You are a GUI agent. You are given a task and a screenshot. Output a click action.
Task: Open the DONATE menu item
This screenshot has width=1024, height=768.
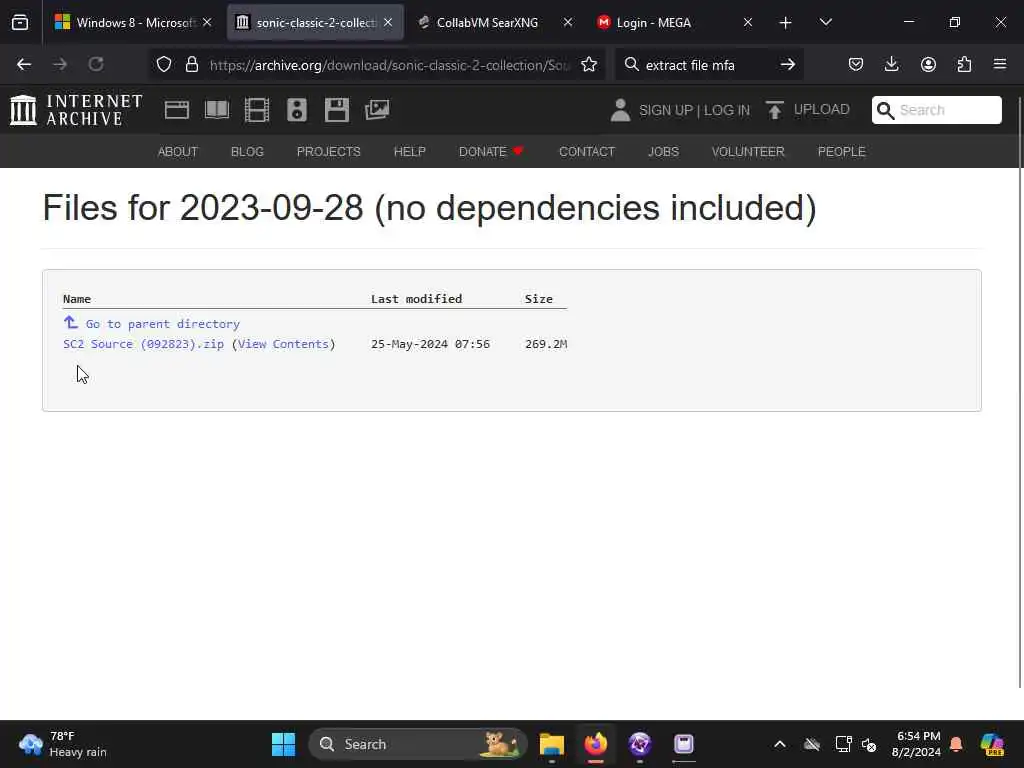(x=491, y=152)
